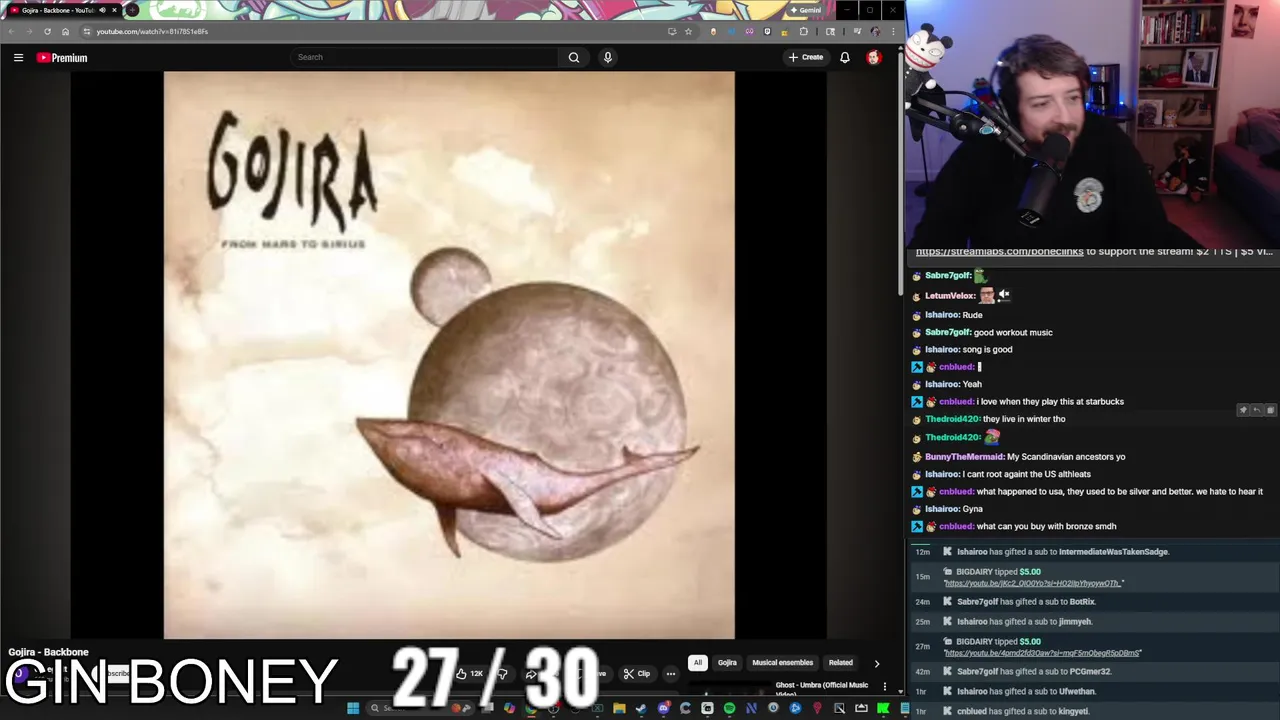Viewport: 1280px width, 720px height.
Task: Click username LetumVelox in chat
Action: [949, 295]
